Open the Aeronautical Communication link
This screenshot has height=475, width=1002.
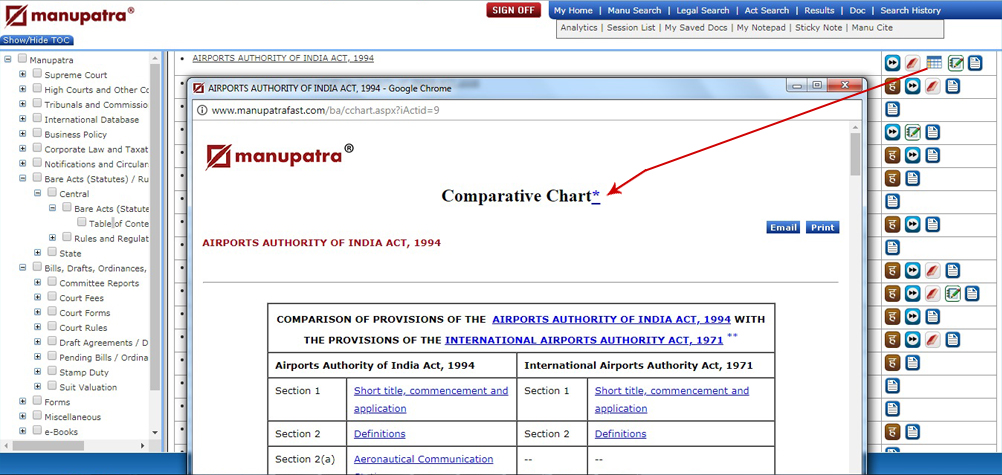pos(424,459)
